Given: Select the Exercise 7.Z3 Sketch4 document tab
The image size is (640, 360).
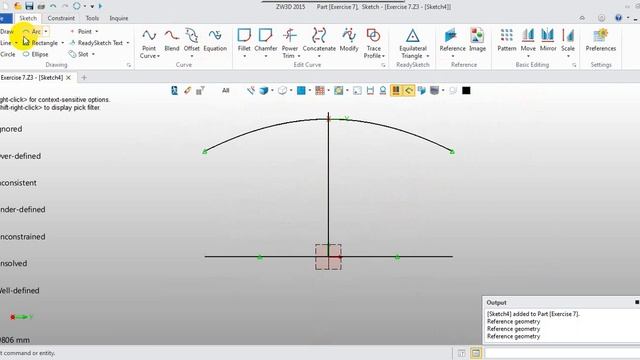Looking at the screenshot, I should point(31,78).
